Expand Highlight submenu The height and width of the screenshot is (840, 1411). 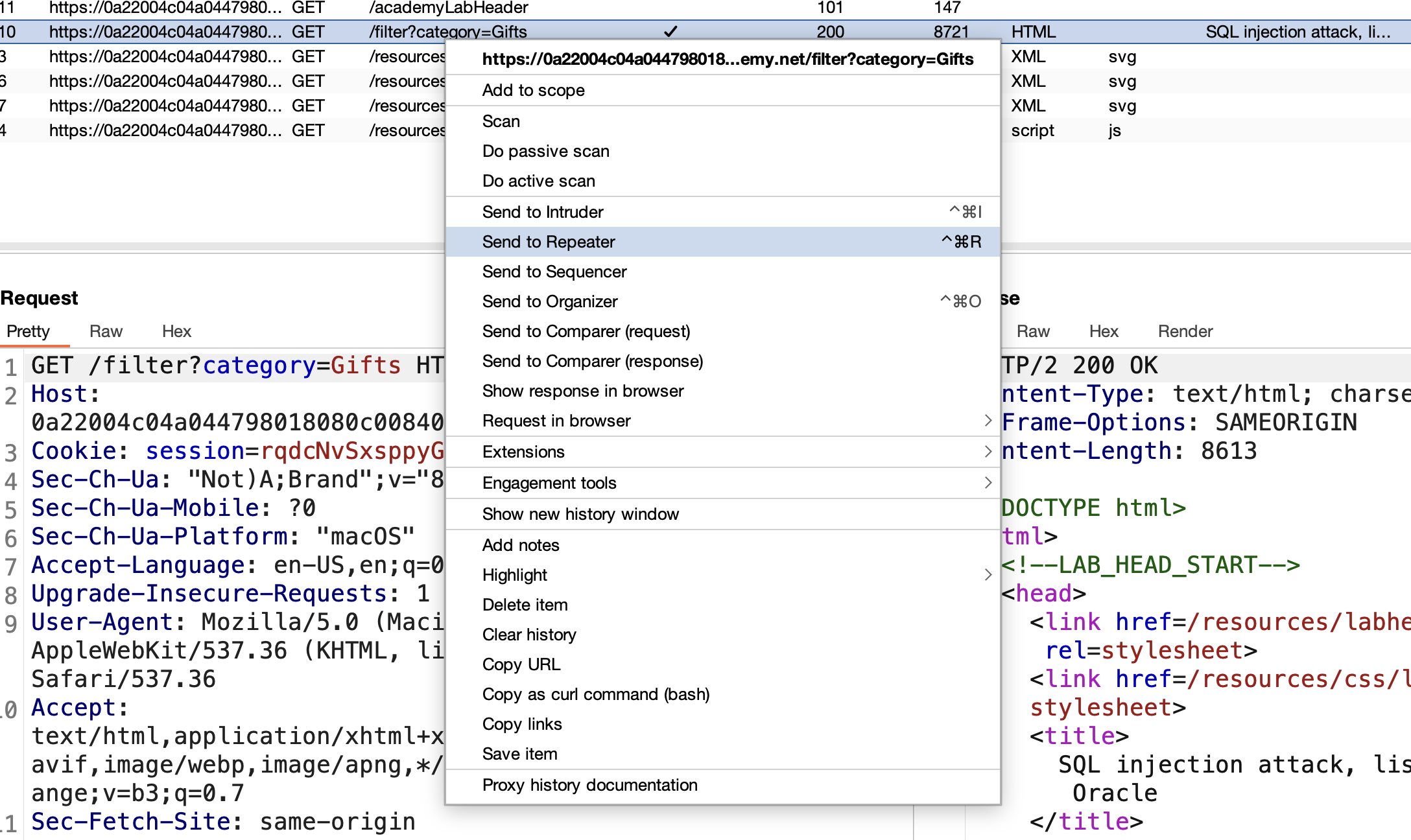(x=723, y=575)
